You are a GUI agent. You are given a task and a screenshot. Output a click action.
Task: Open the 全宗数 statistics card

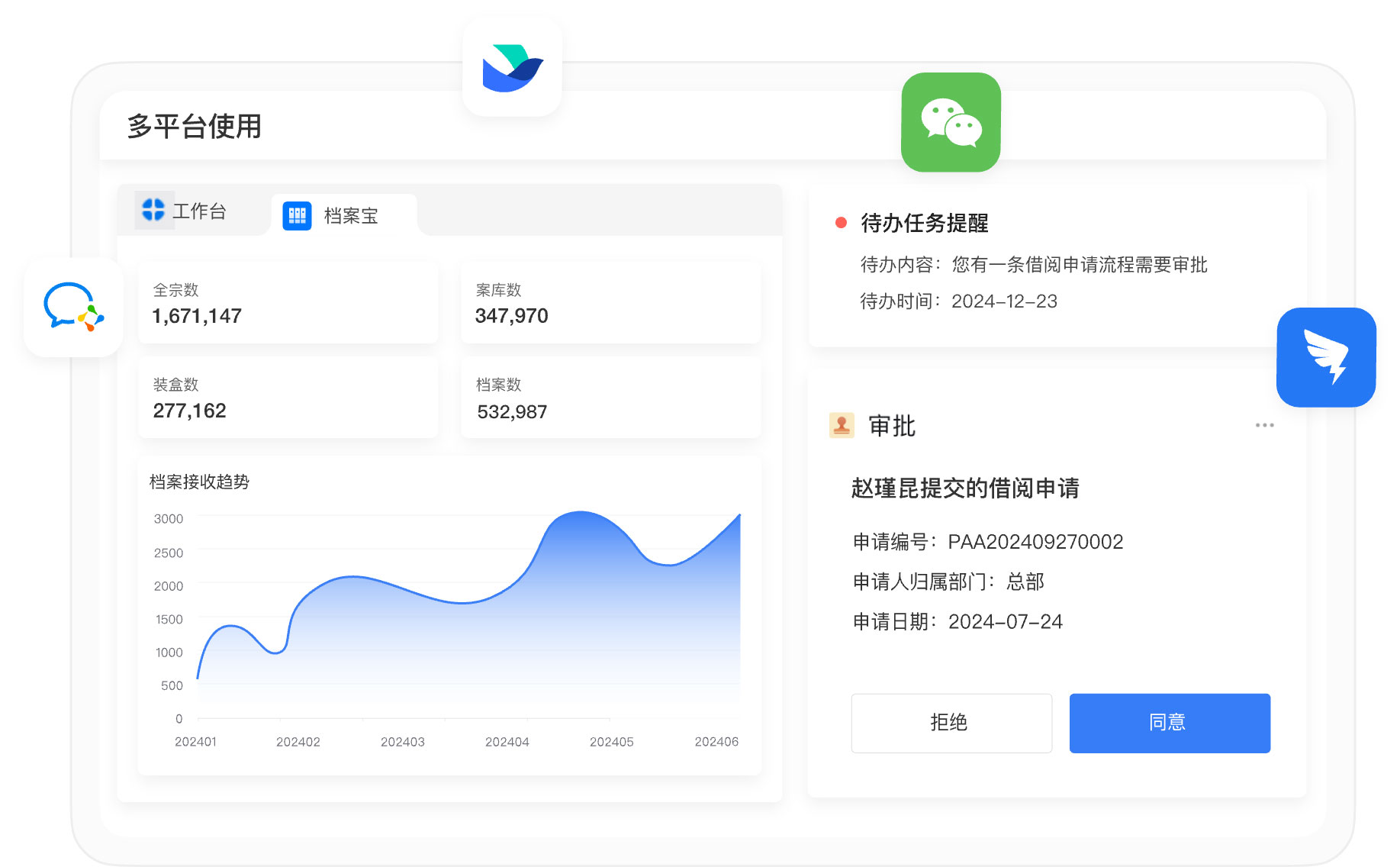coord(288,303)
